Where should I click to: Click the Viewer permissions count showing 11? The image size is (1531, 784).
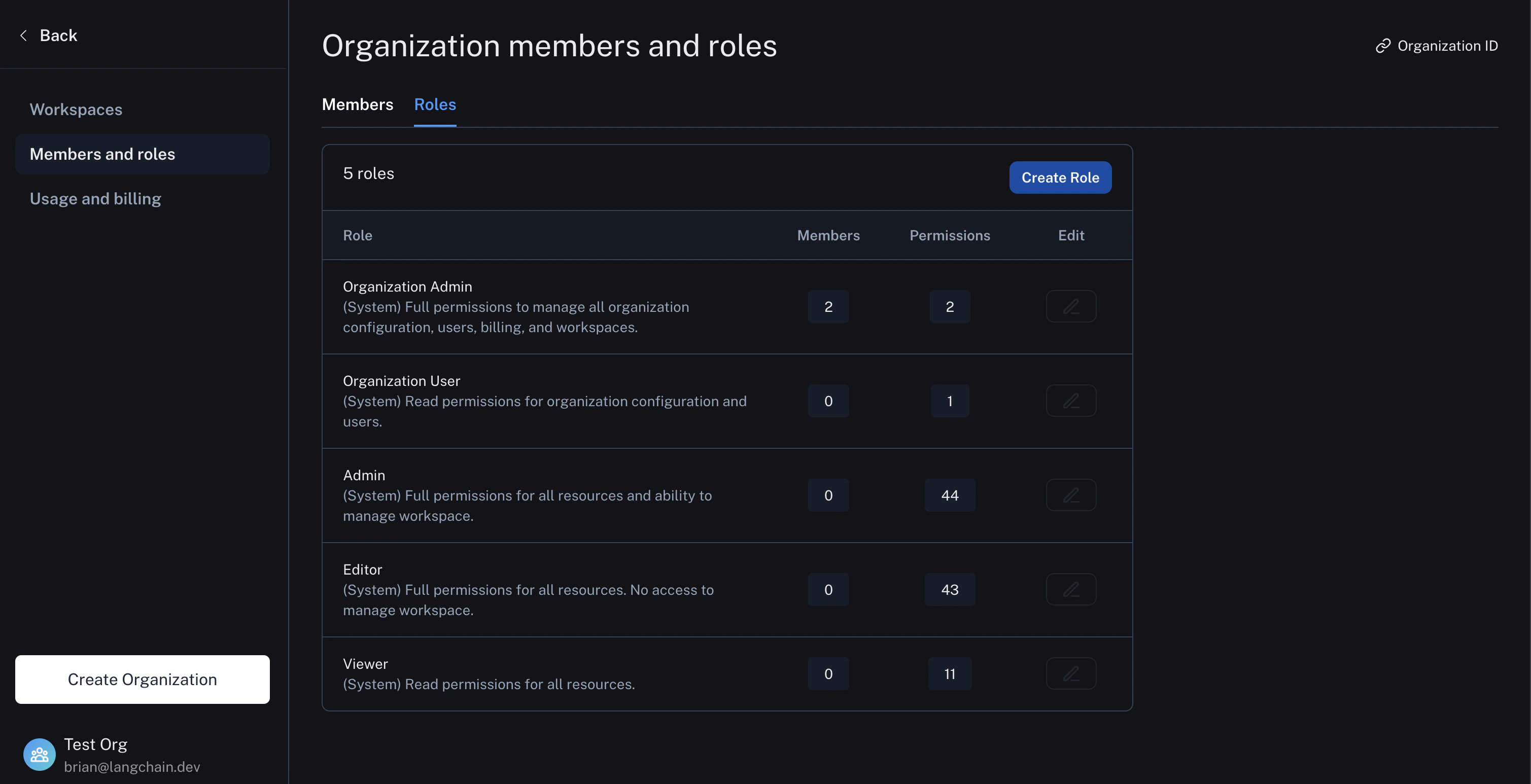(949, 673)
